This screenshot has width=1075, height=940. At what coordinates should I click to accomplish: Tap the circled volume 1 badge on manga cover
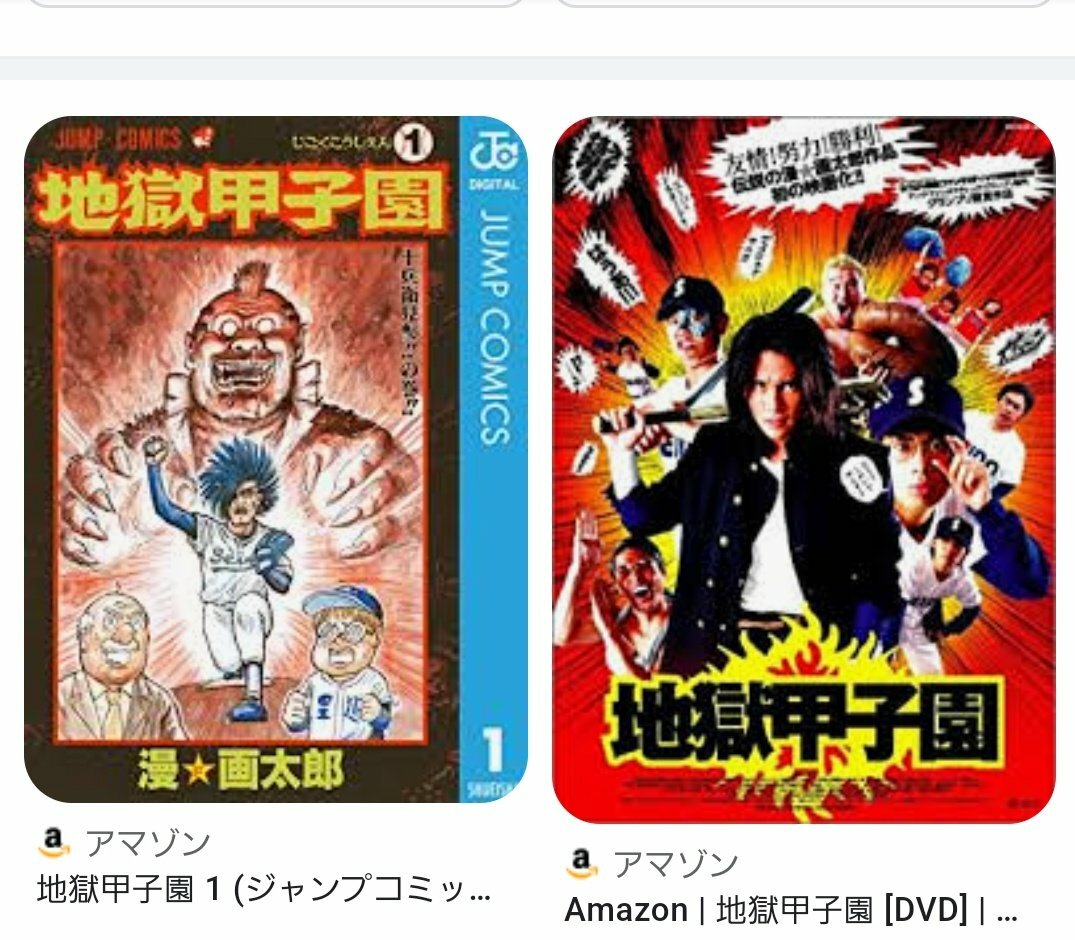click(413, 143)
